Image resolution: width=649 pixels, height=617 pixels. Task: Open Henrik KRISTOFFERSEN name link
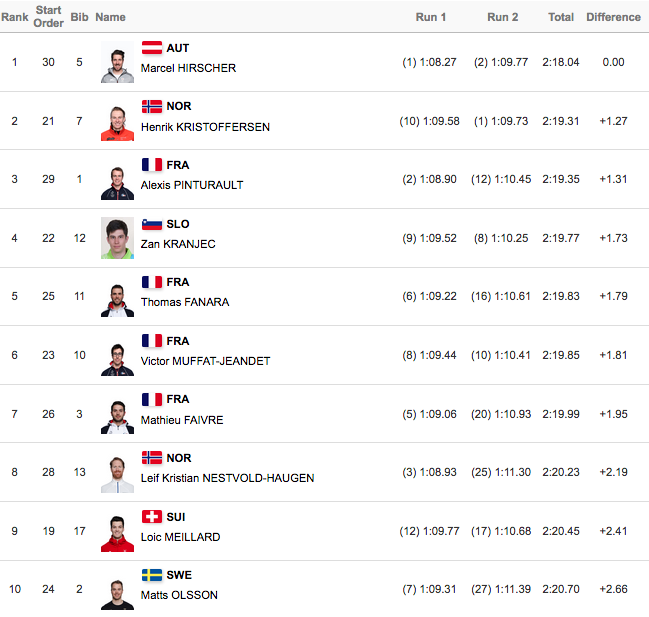tap(205, 127)
